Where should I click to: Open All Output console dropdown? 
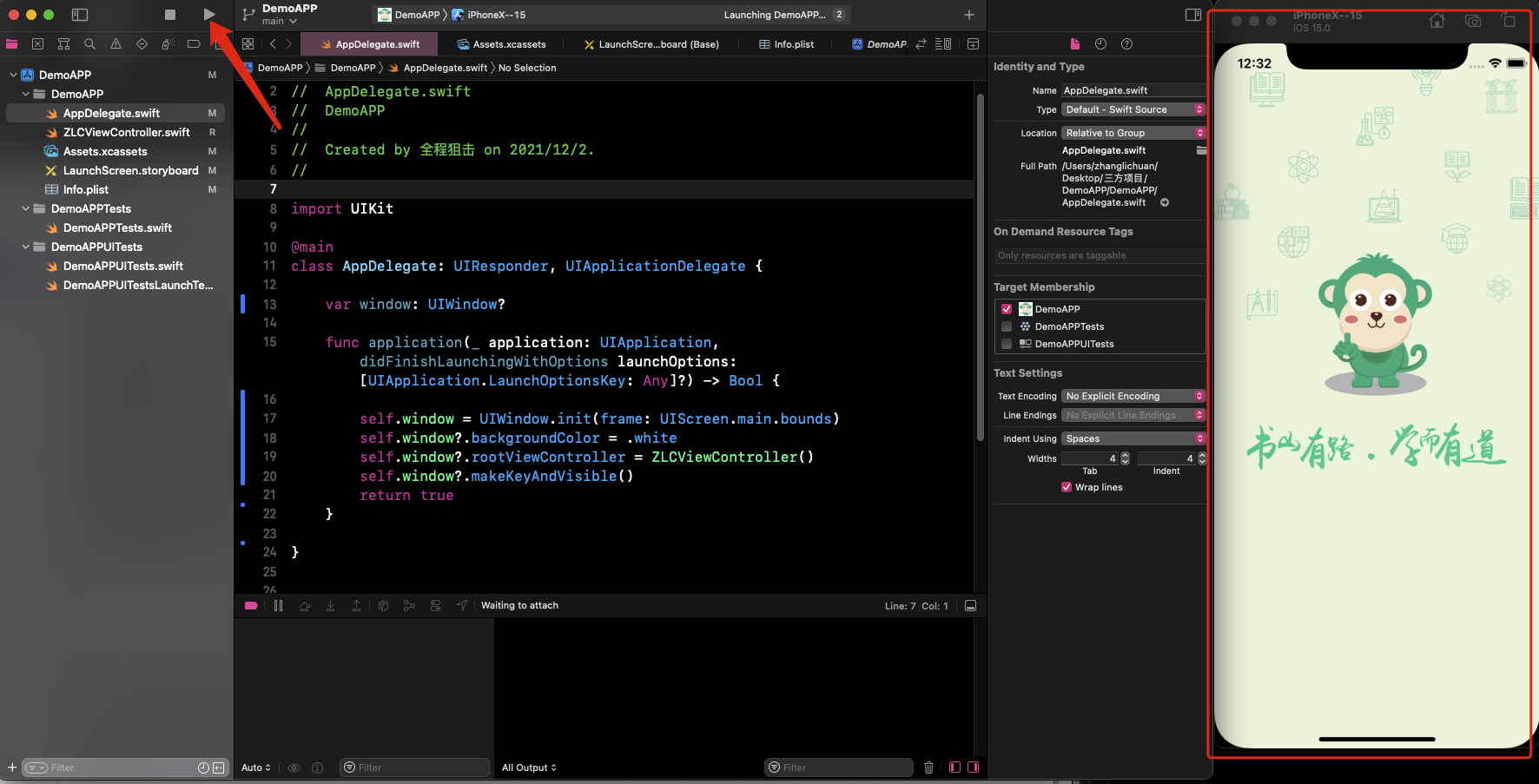[529, 768]
